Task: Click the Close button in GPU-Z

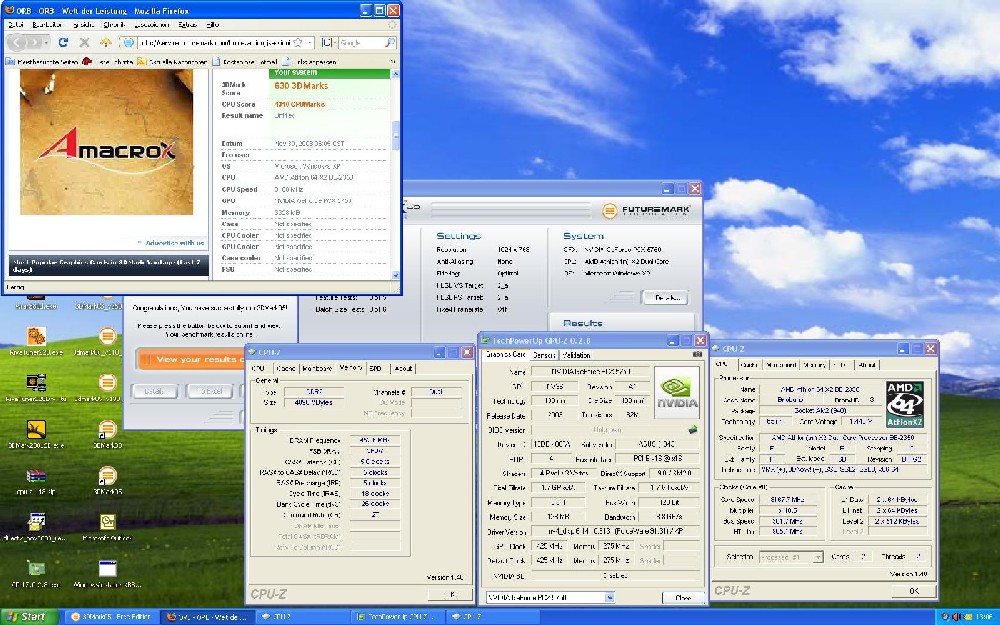Action: [x=683, y=598]
